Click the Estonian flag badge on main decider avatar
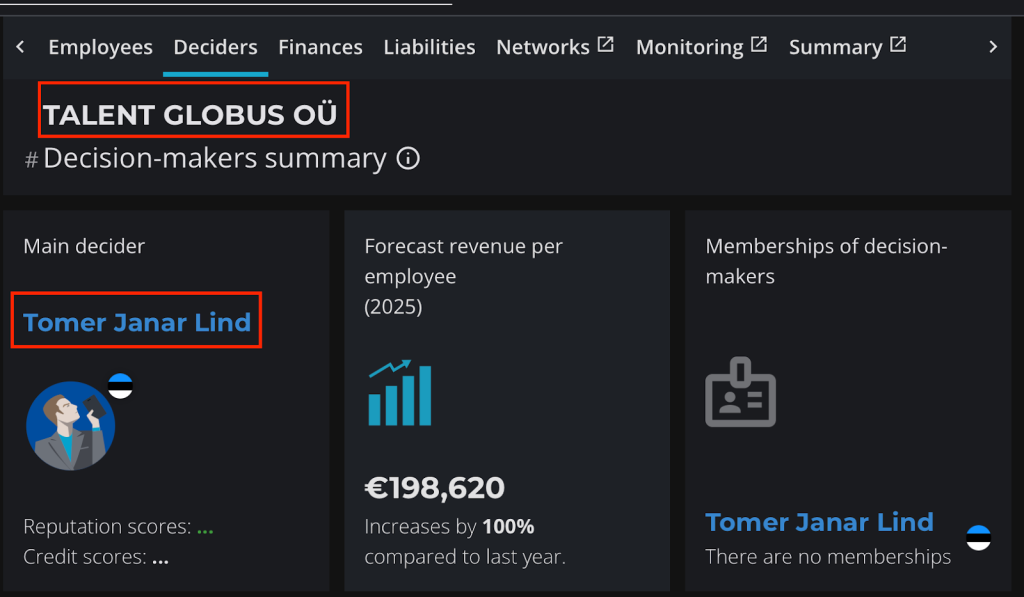Image resolution: width=1024 pixels, height=597 pixels. pos(121,386)
